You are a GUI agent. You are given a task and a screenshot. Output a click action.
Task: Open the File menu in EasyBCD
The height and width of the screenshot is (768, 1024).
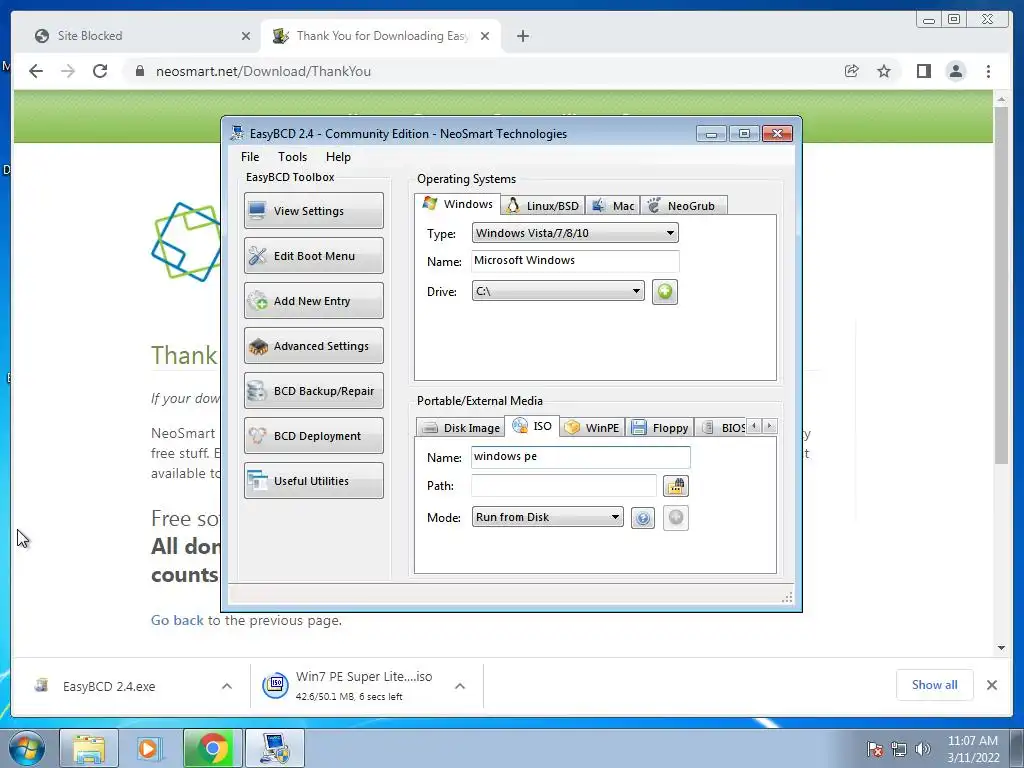point(250,157)
